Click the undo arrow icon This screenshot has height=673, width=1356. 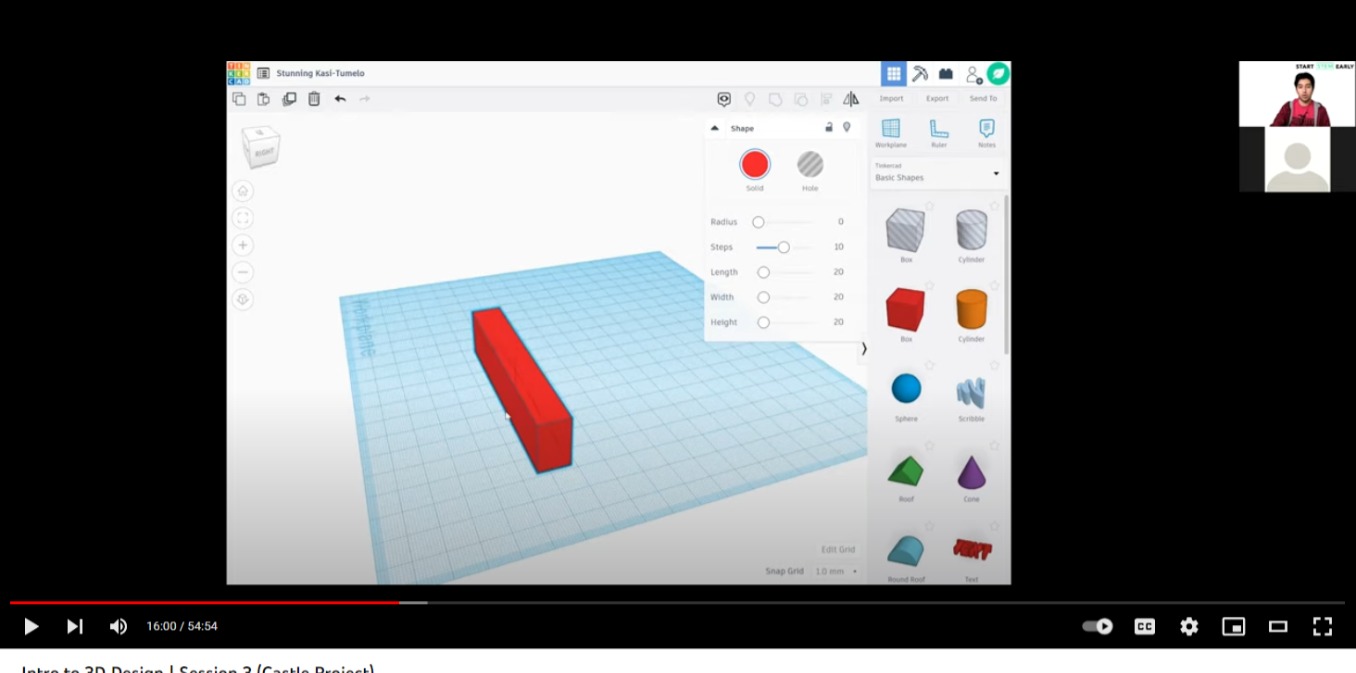click(340, 99)
